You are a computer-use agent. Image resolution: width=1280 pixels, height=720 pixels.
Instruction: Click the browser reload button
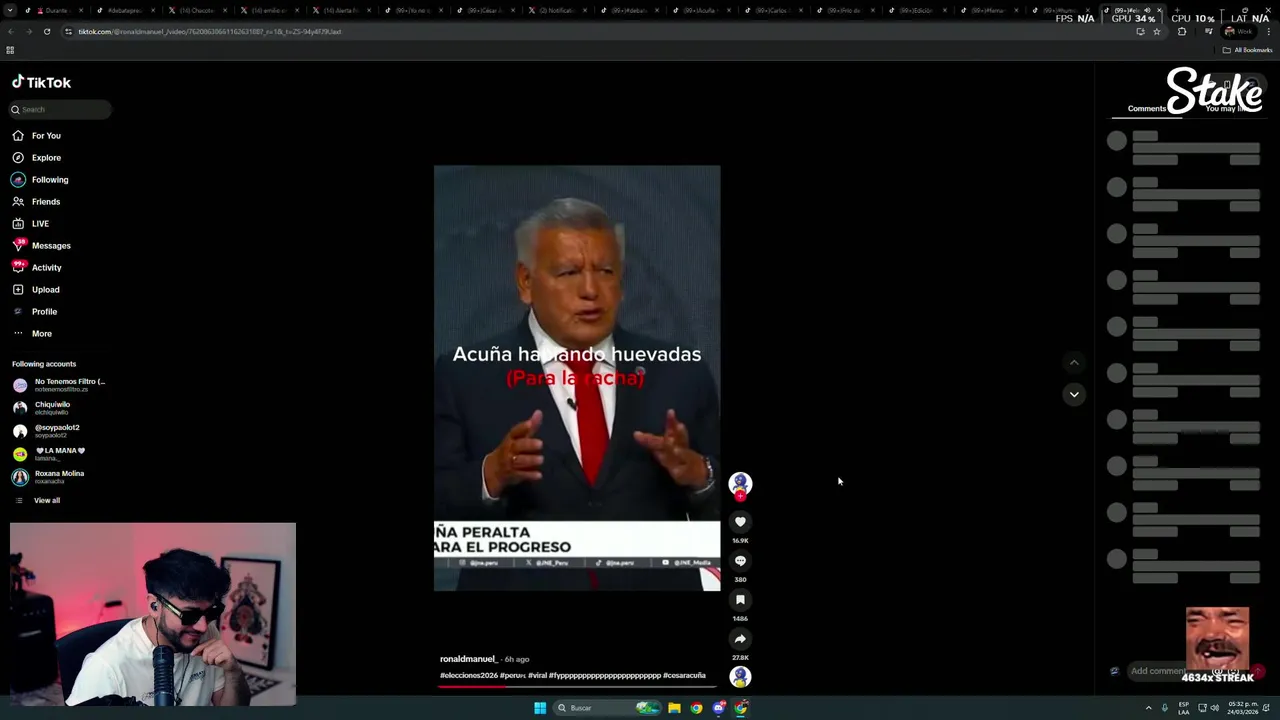click(x=47, y=31)
